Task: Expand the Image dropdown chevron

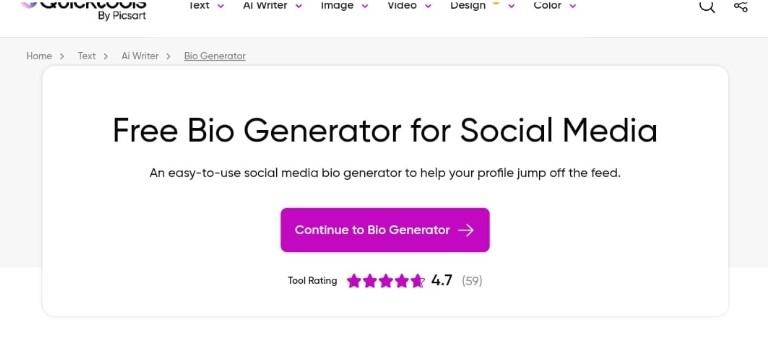Action: pyautogui.click(x=364, y=6)
